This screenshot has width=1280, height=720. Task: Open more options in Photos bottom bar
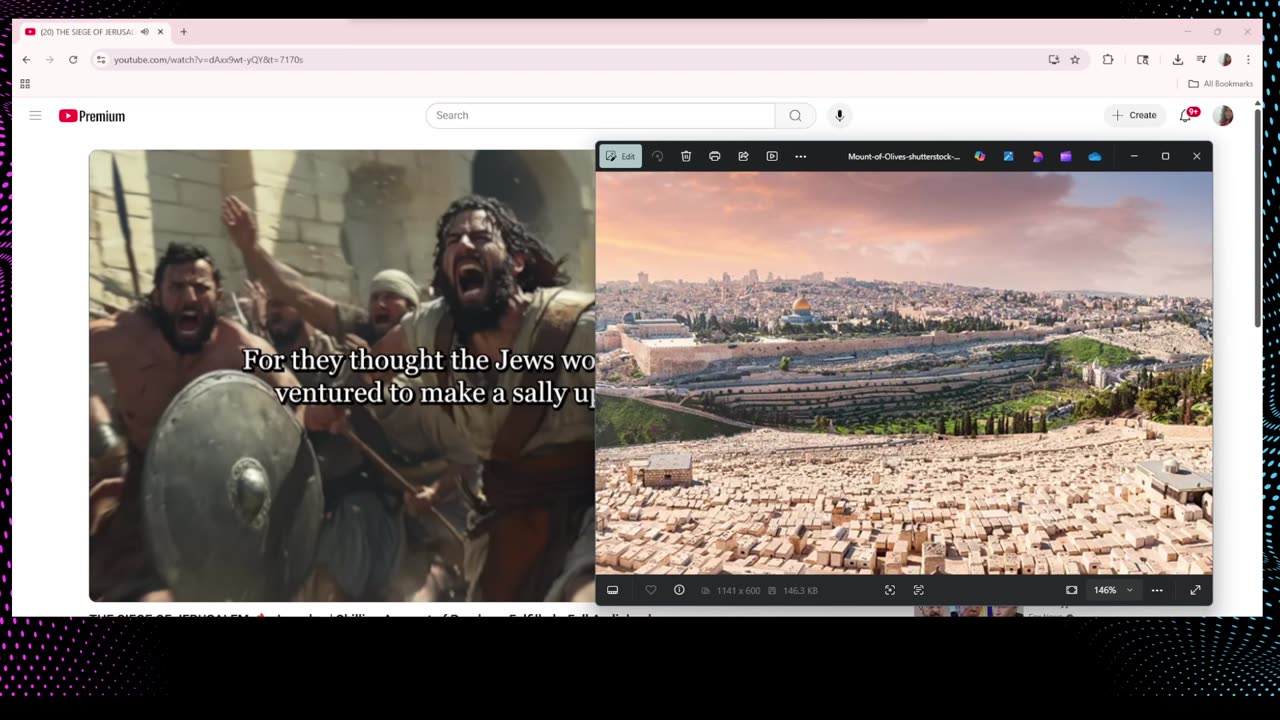pos(1157,590)
